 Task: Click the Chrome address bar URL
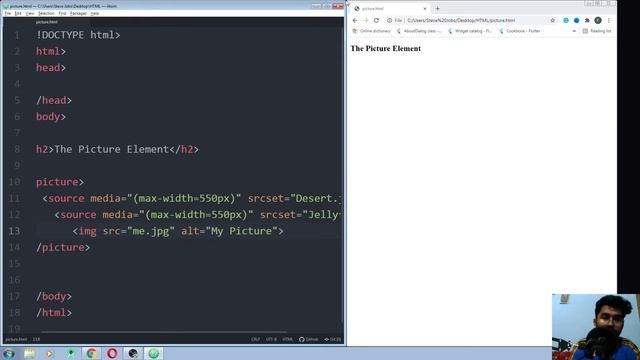point(461,20)
